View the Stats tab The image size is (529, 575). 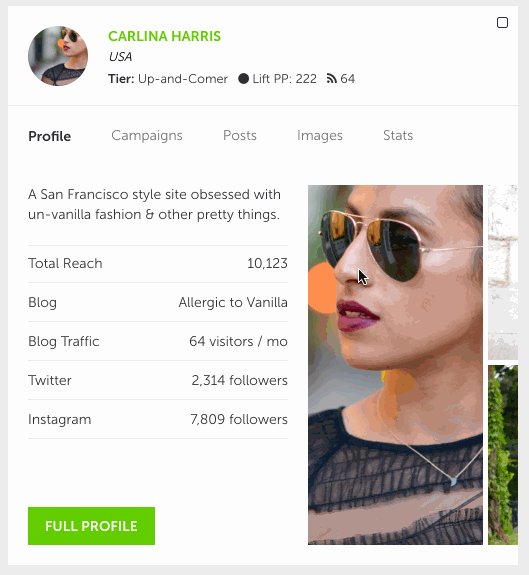(x=398, y=135)
